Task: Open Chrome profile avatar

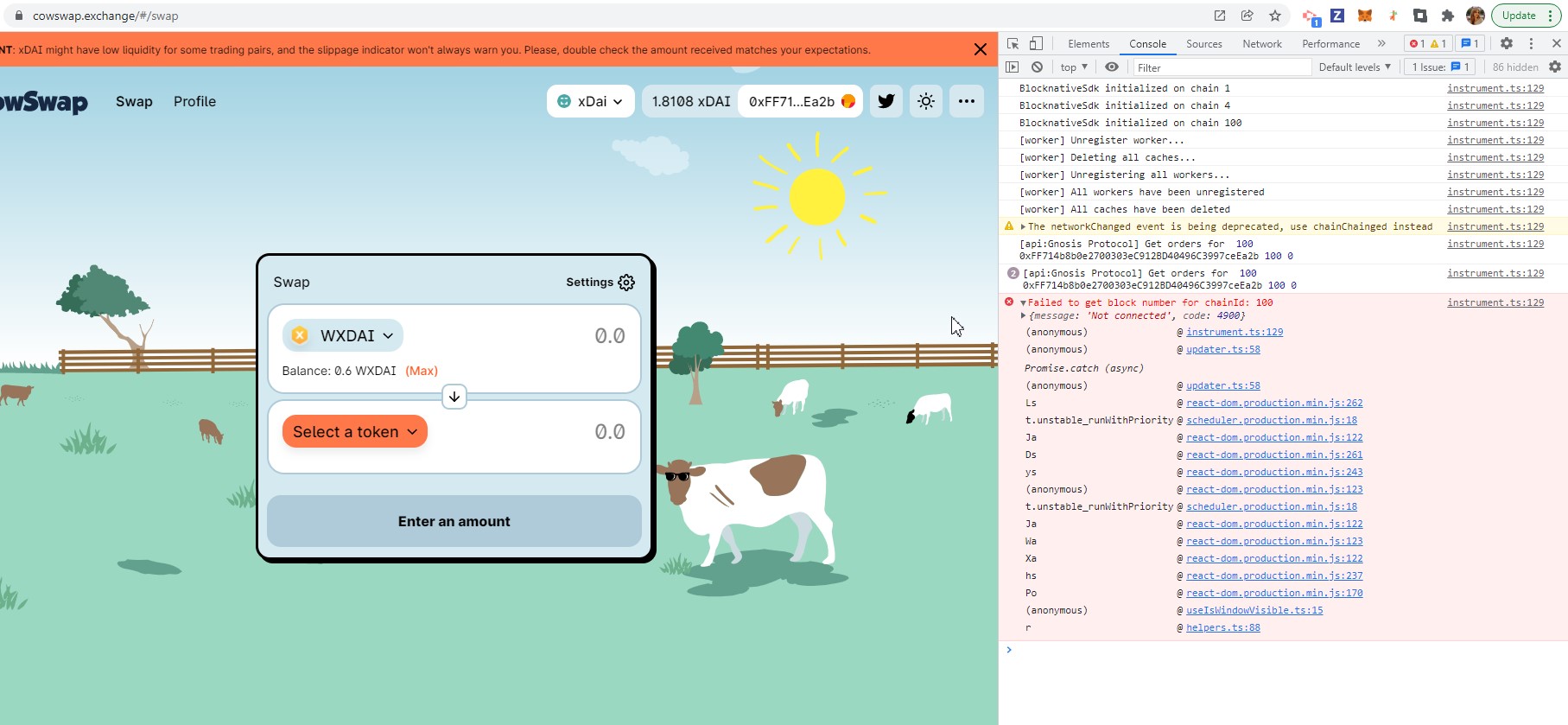Action: tap(1476, 16)
